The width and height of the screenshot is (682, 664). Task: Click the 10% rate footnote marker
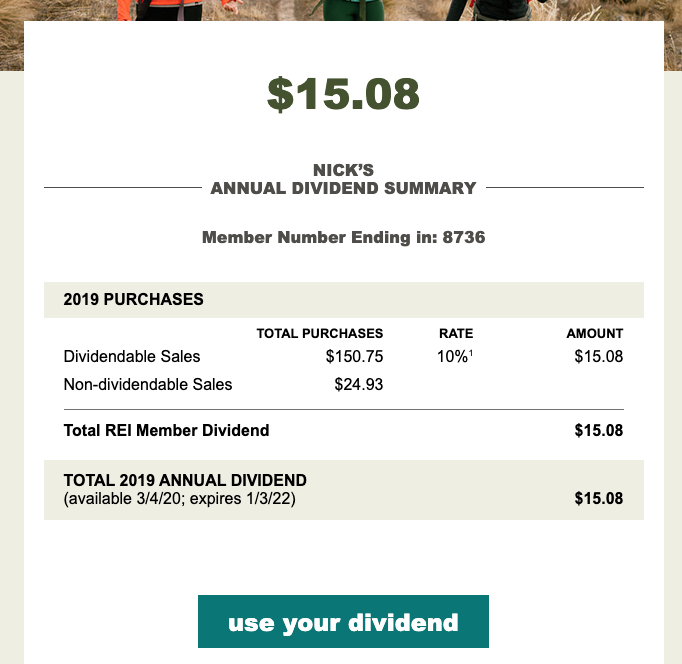click(x=471, y=353)
